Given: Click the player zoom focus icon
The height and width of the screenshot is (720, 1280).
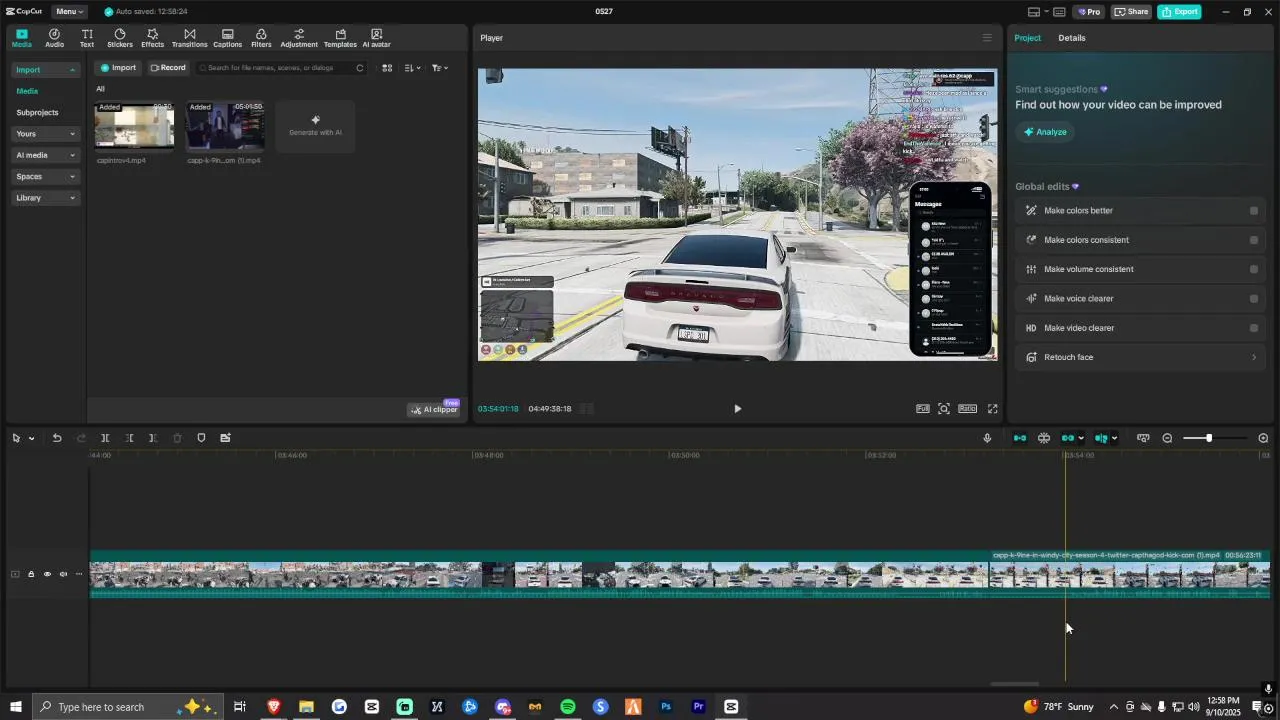Looking at the screenshot, I should (x=944, y=409).
